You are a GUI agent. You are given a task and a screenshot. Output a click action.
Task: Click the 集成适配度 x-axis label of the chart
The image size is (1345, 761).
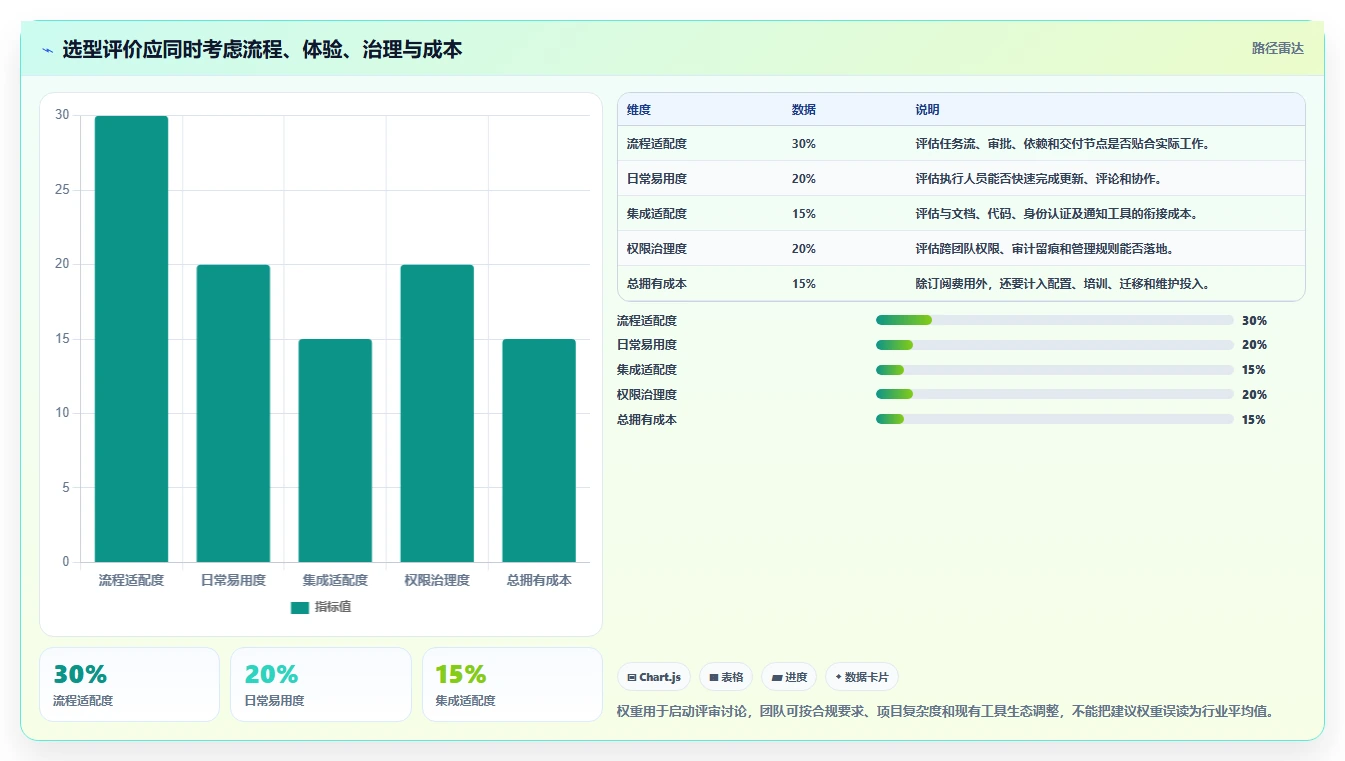tap(335, 580)
